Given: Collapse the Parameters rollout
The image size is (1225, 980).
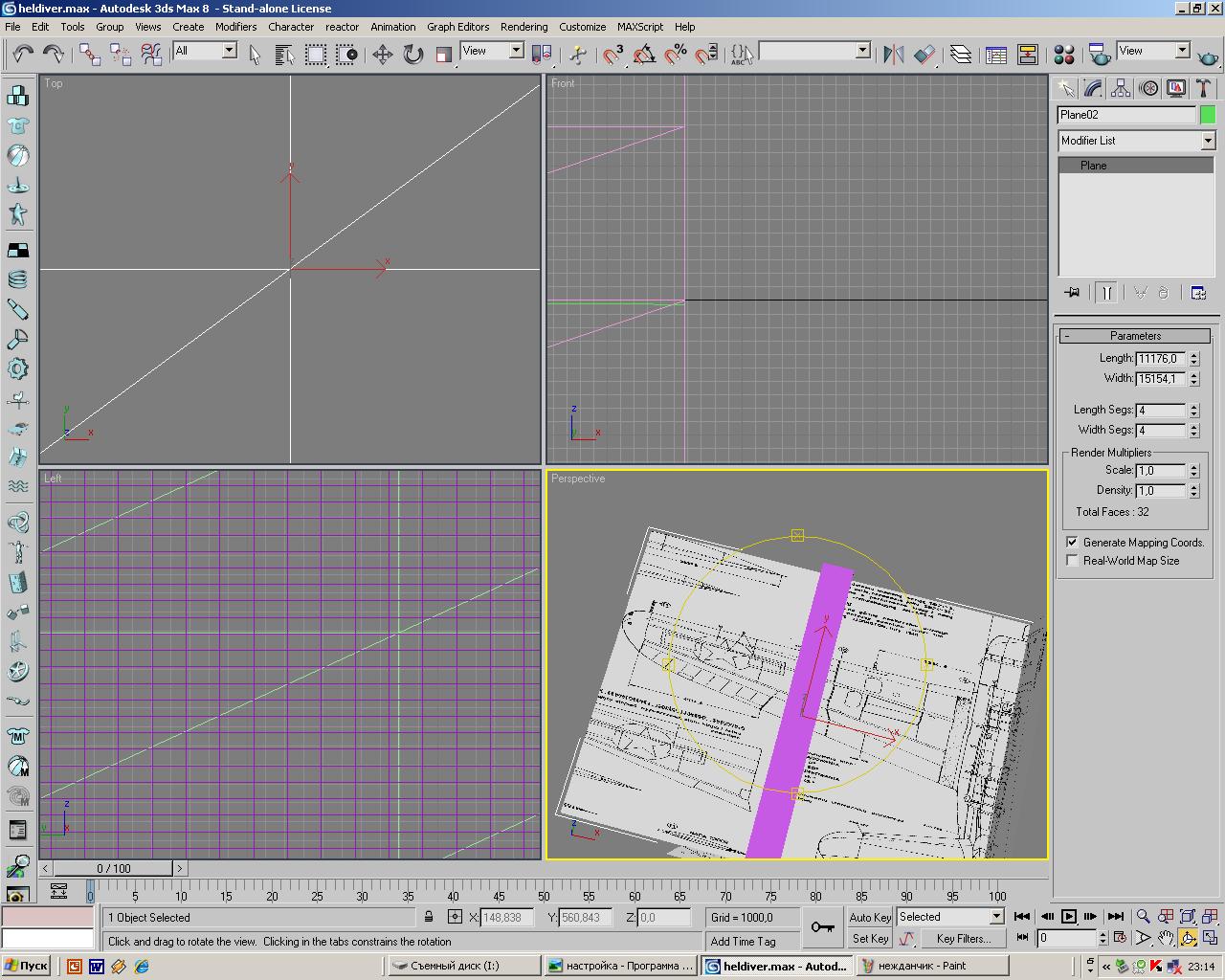Looking at the screenshot, I should (1135, 336).
